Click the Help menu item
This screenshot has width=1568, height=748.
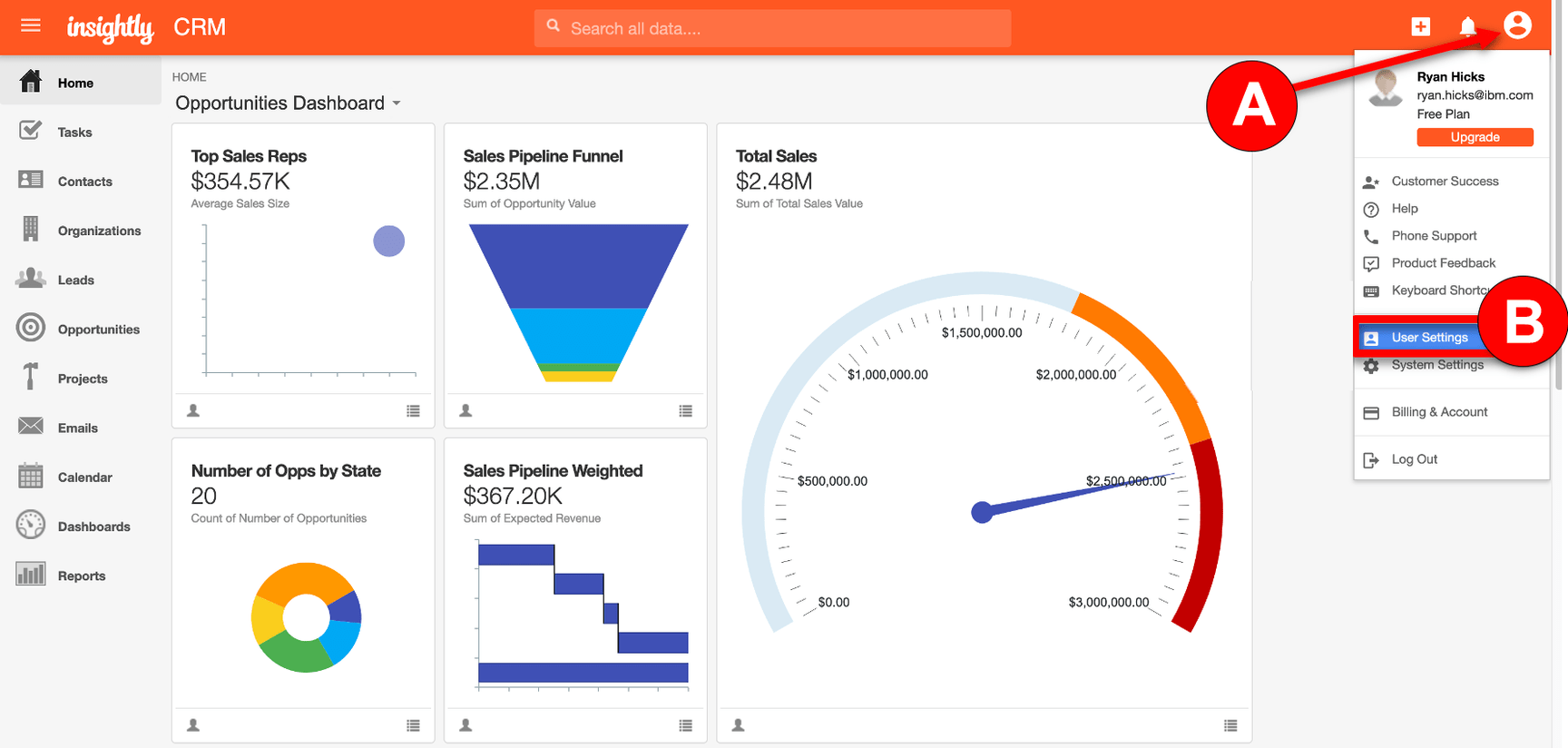[1405, 209]
